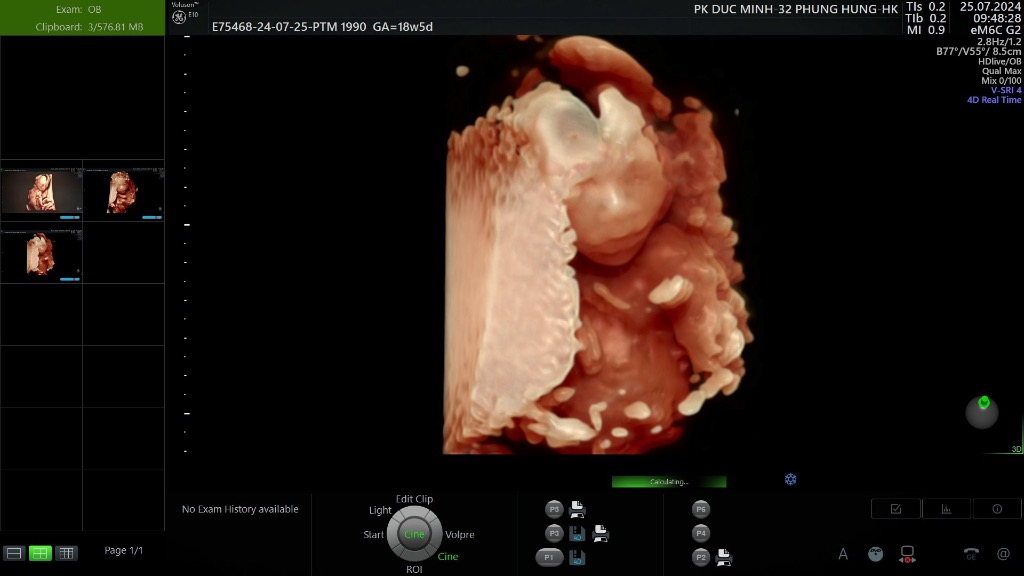Select the two-by-two clipboard grid layout
This screenshot has height=576, width=1024.
40,553
